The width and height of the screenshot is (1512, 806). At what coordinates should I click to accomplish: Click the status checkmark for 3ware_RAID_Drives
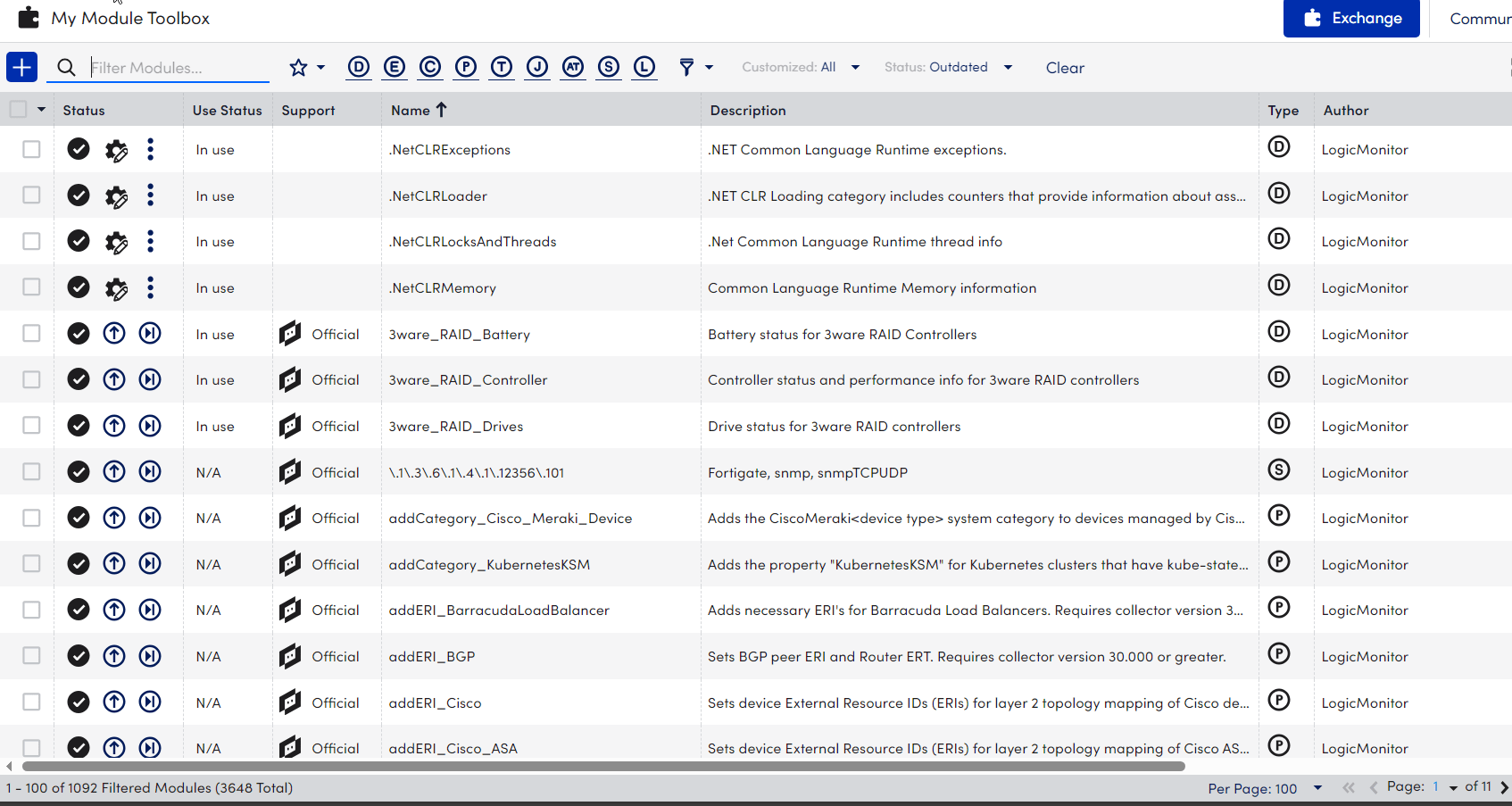tap(79, 426)
